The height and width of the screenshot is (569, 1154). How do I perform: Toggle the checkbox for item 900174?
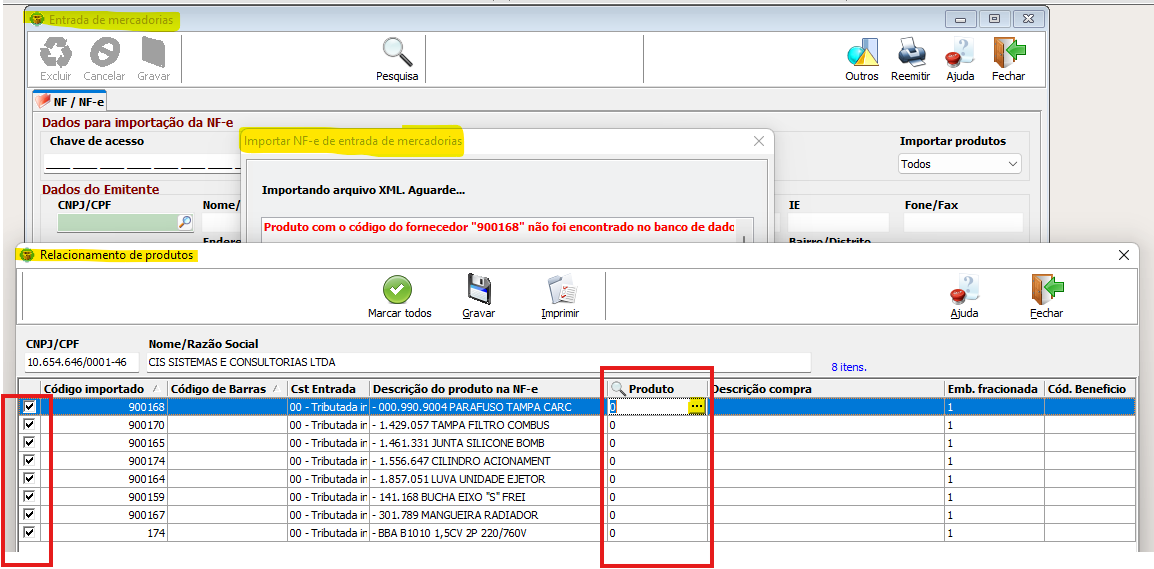click(29, 461)
